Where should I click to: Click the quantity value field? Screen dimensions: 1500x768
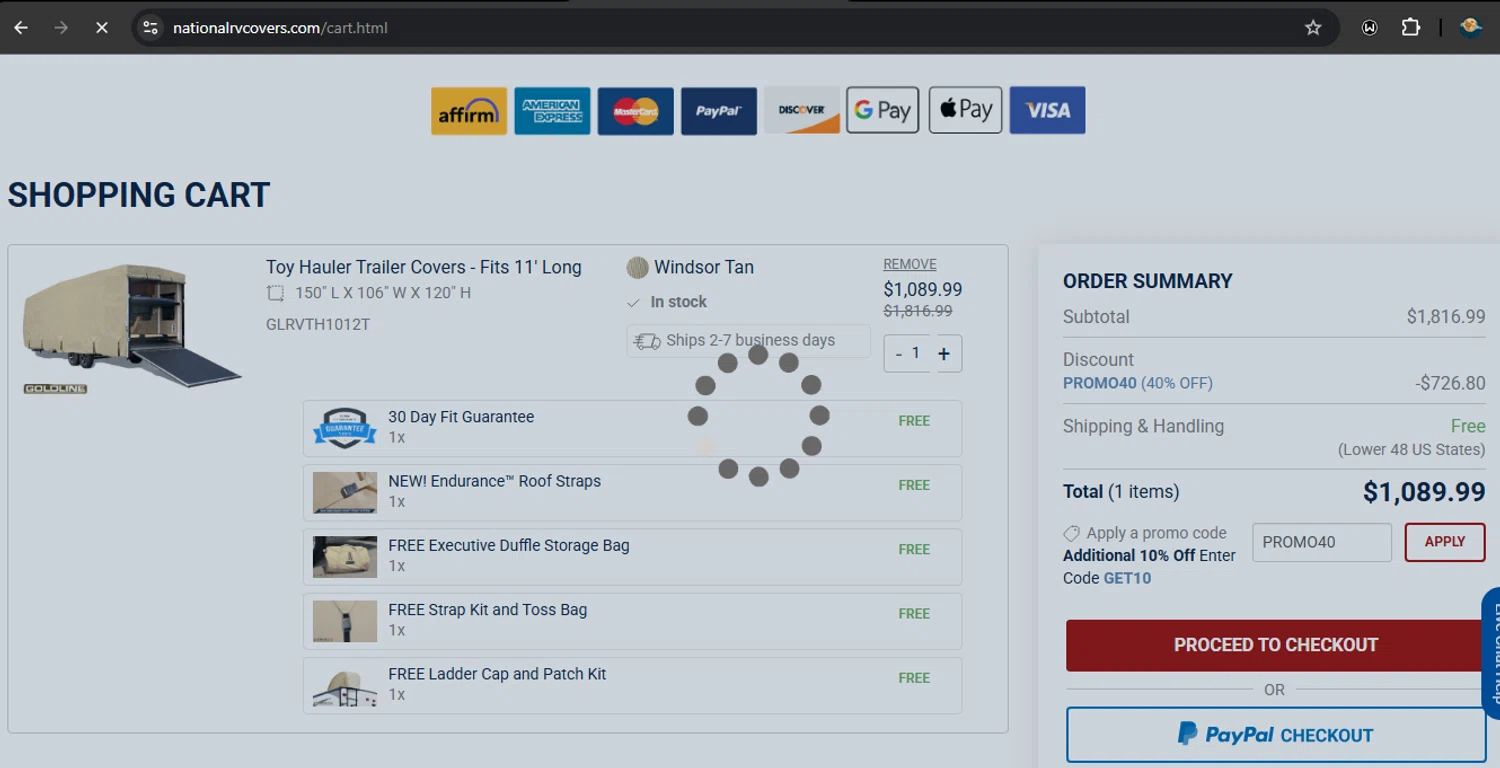click(916, 353)
